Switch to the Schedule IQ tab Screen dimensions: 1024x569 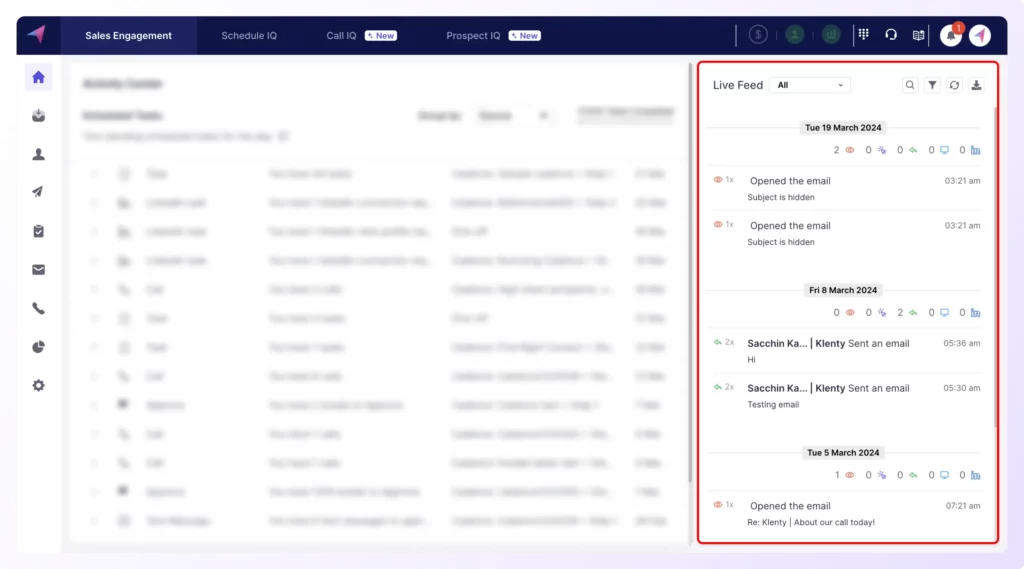pos(249,35)
